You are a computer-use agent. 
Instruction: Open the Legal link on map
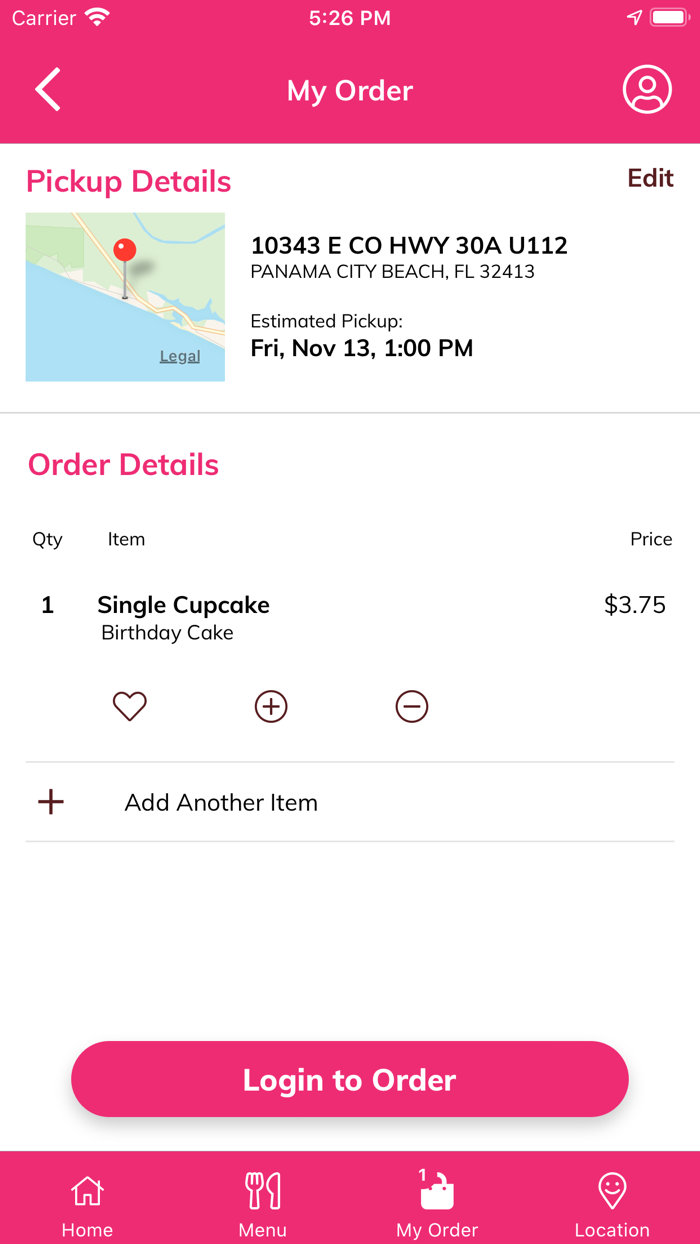point(180,356)
